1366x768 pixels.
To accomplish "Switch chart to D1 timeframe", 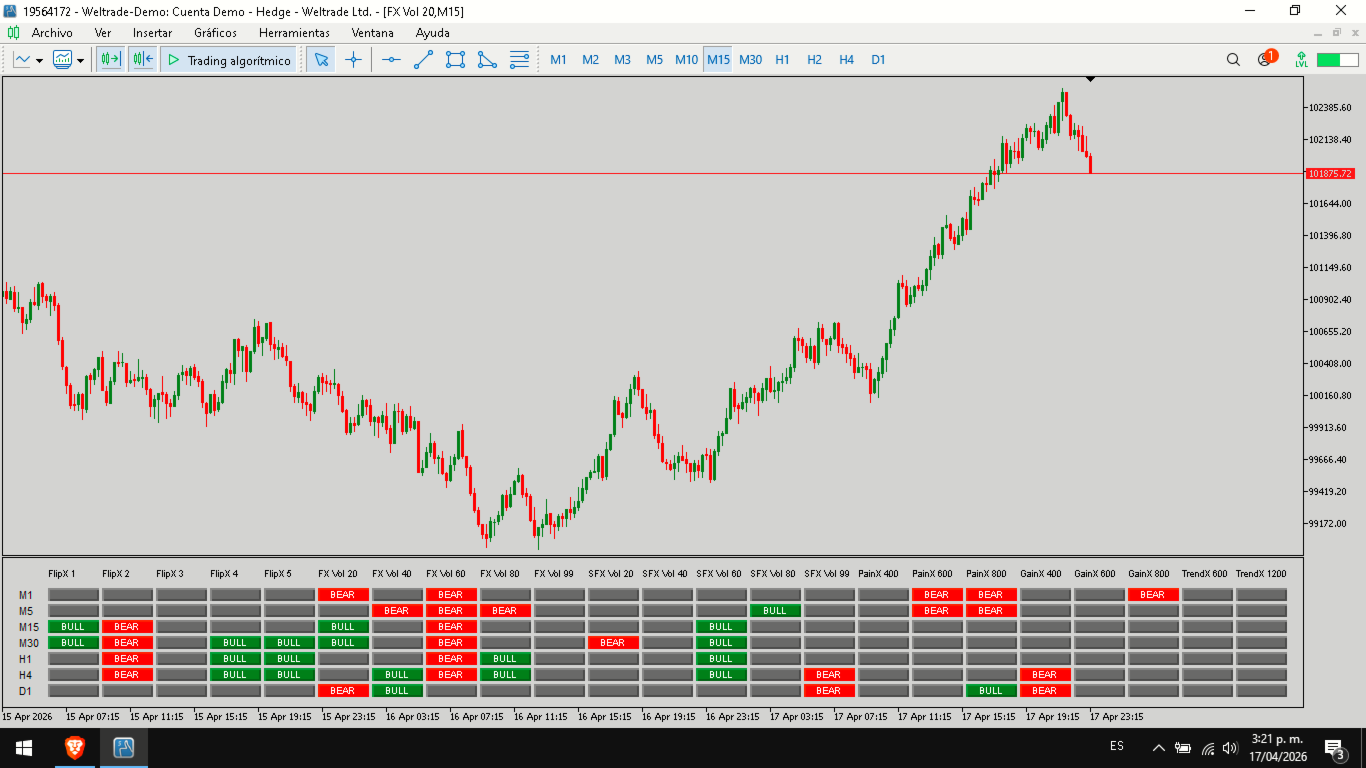I will [878, 60].
